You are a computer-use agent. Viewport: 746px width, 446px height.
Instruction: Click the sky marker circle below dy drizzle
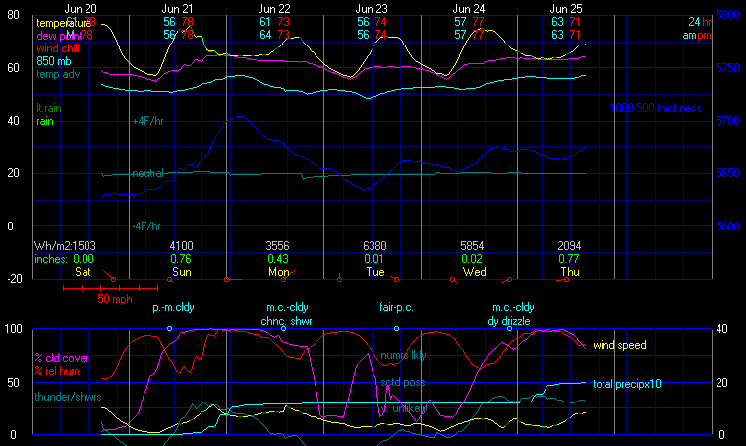click(x=509, y=328)
